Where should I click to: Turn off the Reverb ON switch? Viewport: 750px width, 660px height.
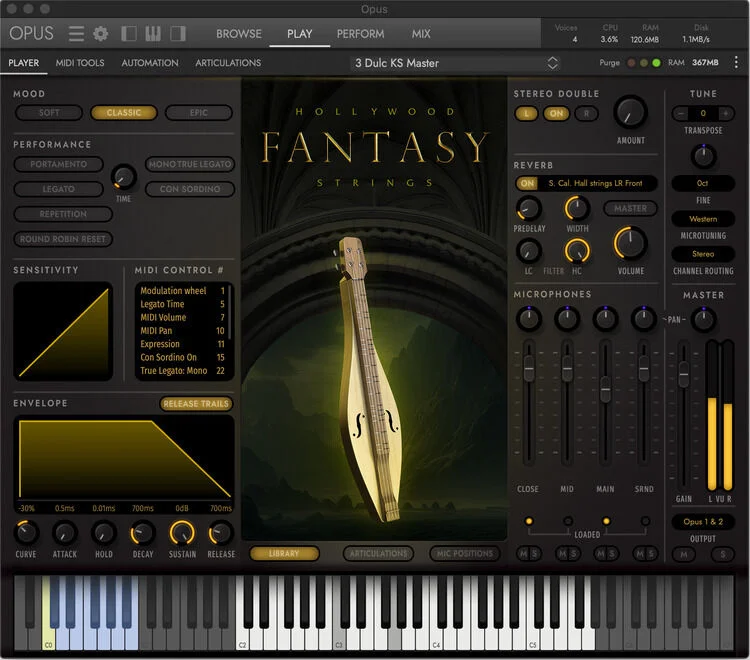coord(527,183)
